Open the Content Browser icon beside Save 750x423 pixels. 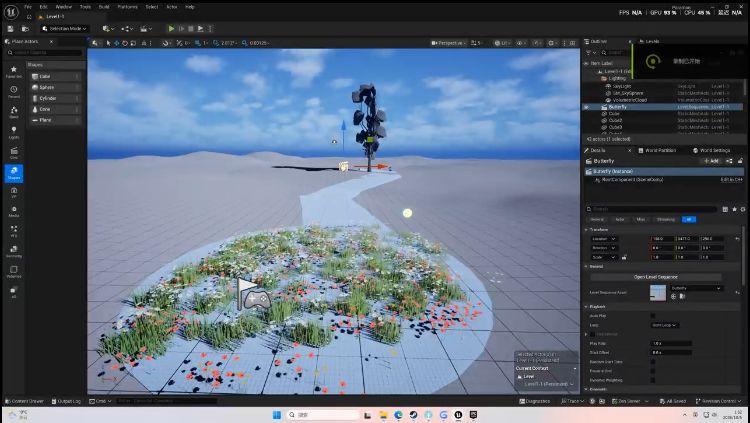25,29
